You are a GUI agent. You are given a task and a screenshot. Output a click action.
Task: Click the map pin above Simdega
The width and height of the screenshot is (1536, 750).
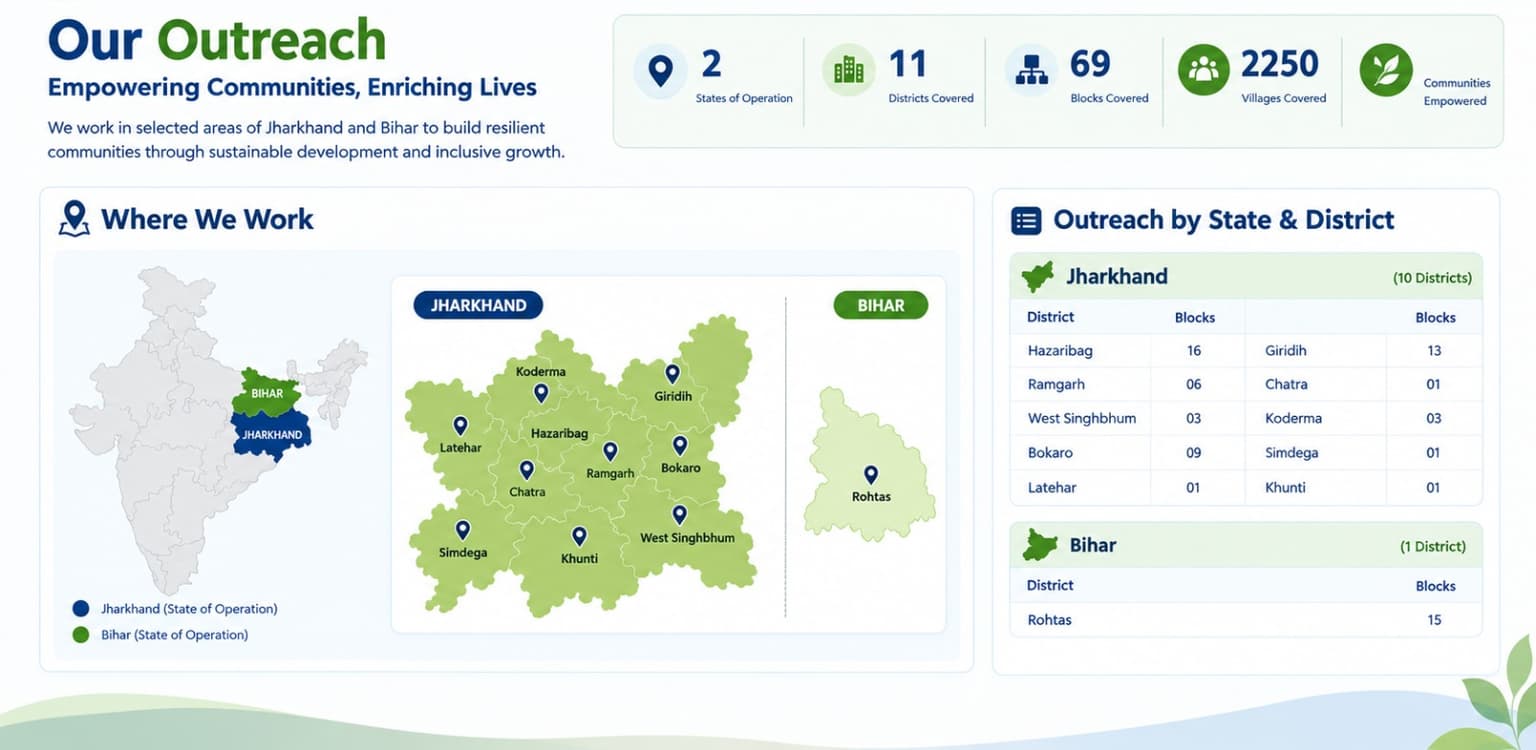tap(462, 530)
